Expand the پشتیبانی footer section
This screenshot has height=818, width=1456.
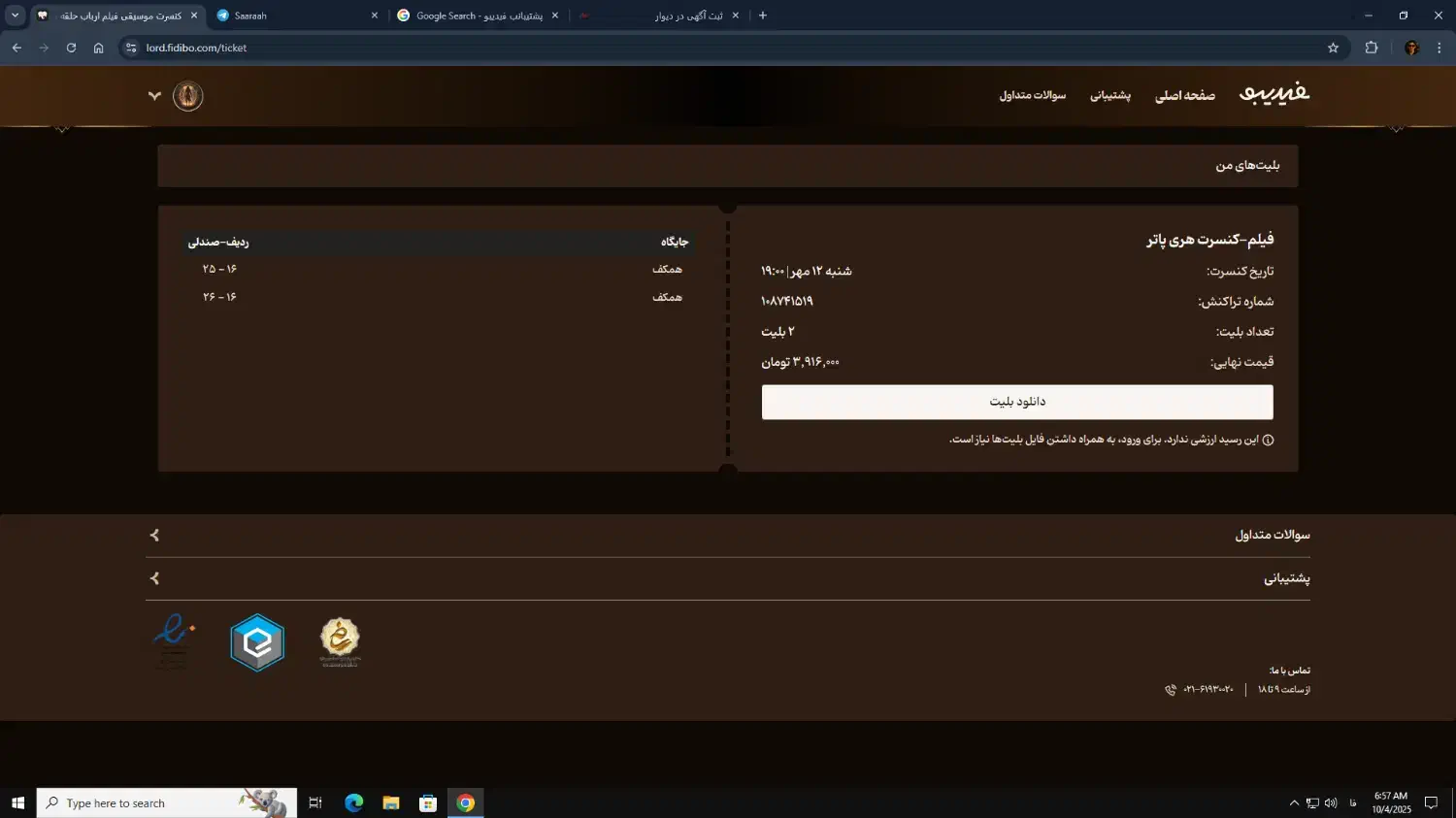[x=728, y=578]
